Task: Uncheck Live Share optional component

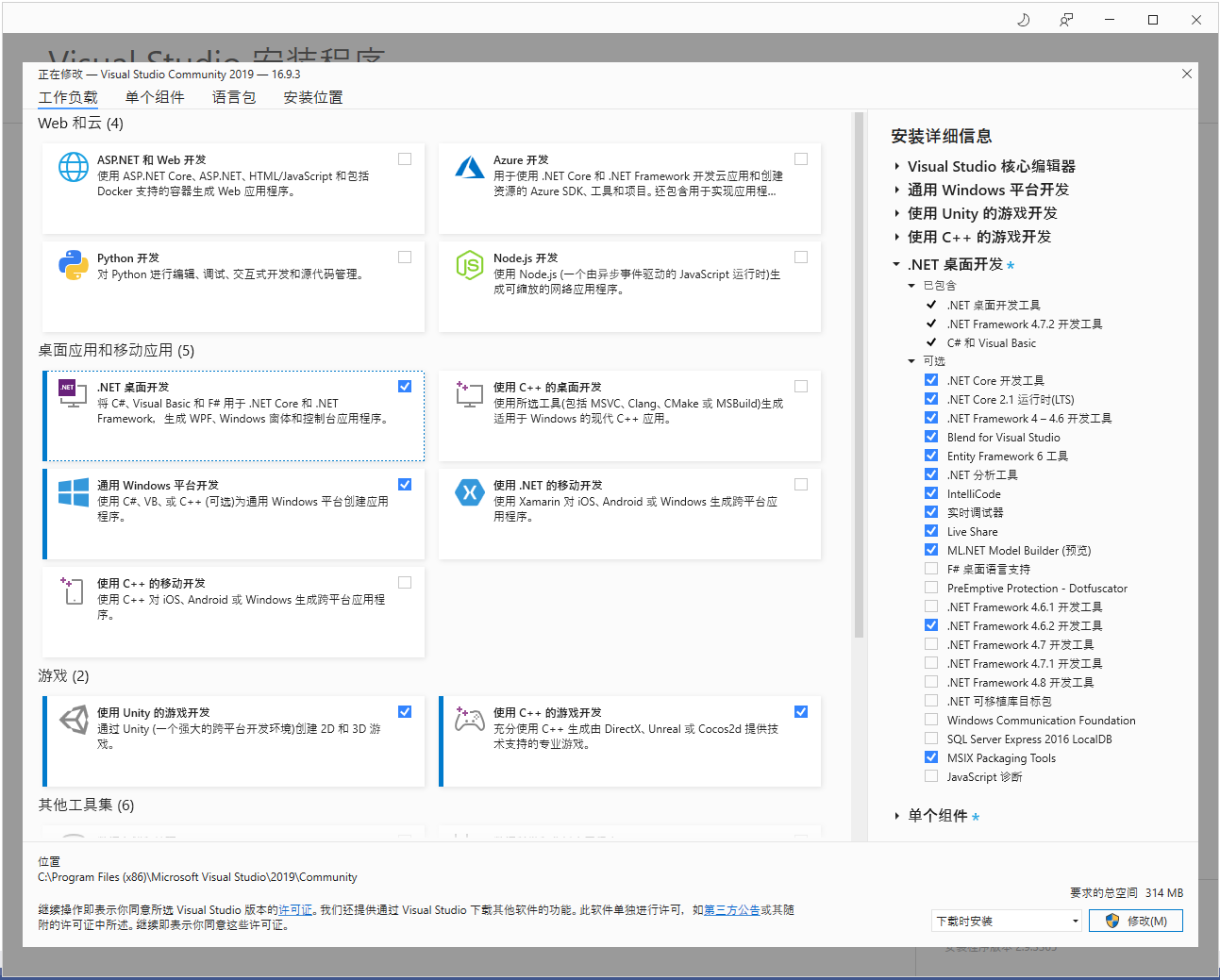Action: (931, 531)
